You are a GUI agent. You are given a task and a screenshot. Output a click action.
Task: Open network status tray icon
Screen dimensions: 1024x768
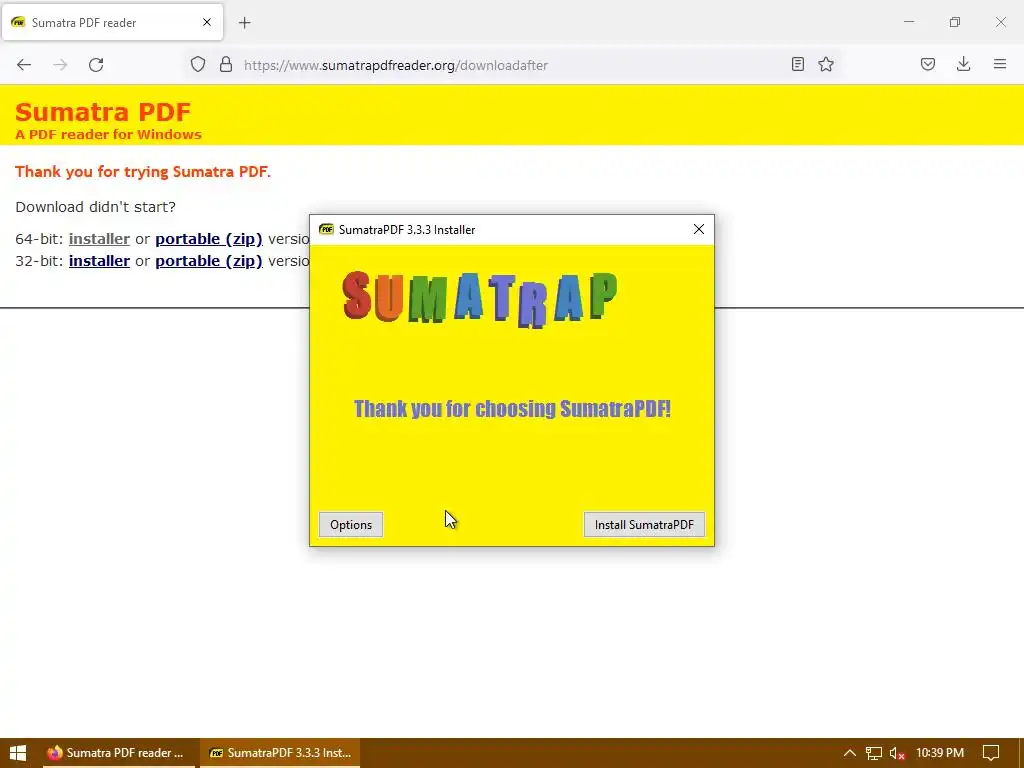(x=874, y=753)
